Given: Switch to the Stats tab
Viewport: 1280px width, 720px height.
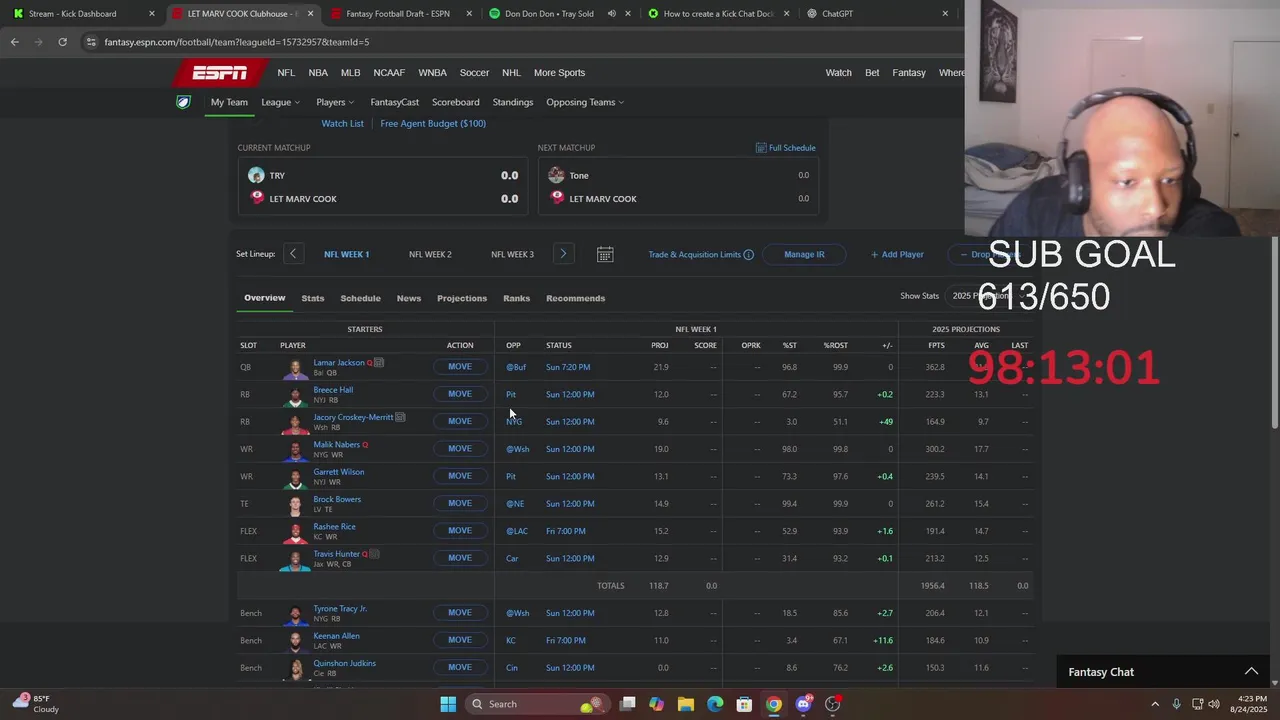Looking at the screenshot, I should [313, 298].
